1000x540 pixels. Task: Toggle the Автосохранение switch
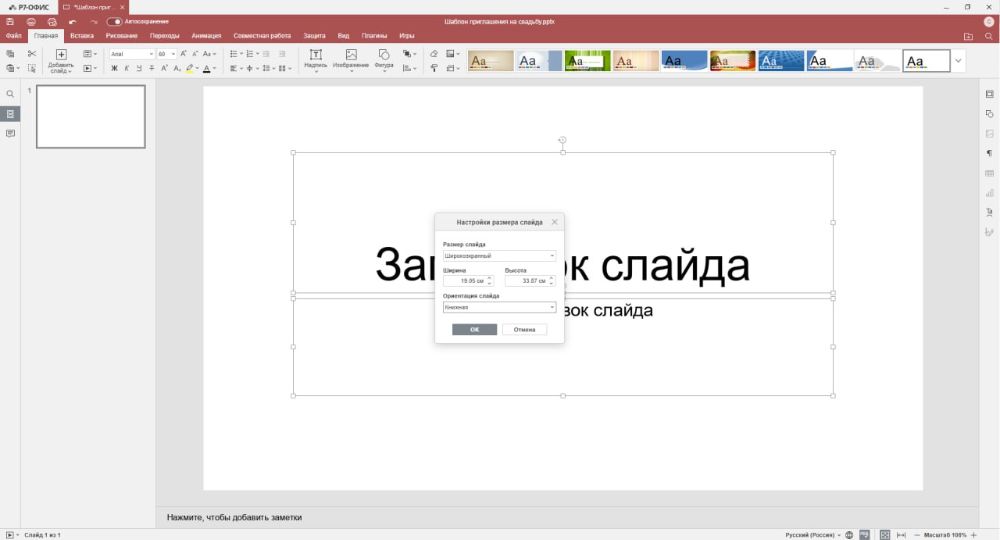(114, 21)
